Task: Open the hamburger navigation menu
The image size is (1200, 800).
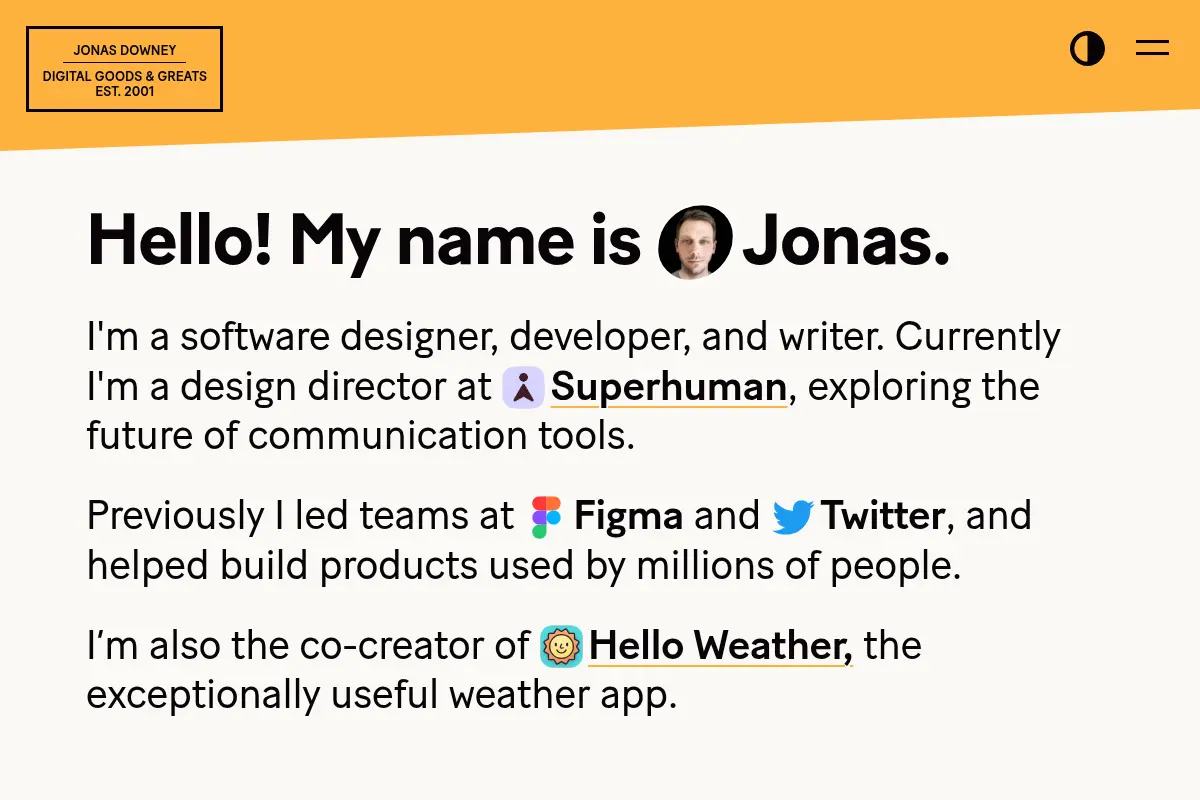Action: coord(1152,48)
